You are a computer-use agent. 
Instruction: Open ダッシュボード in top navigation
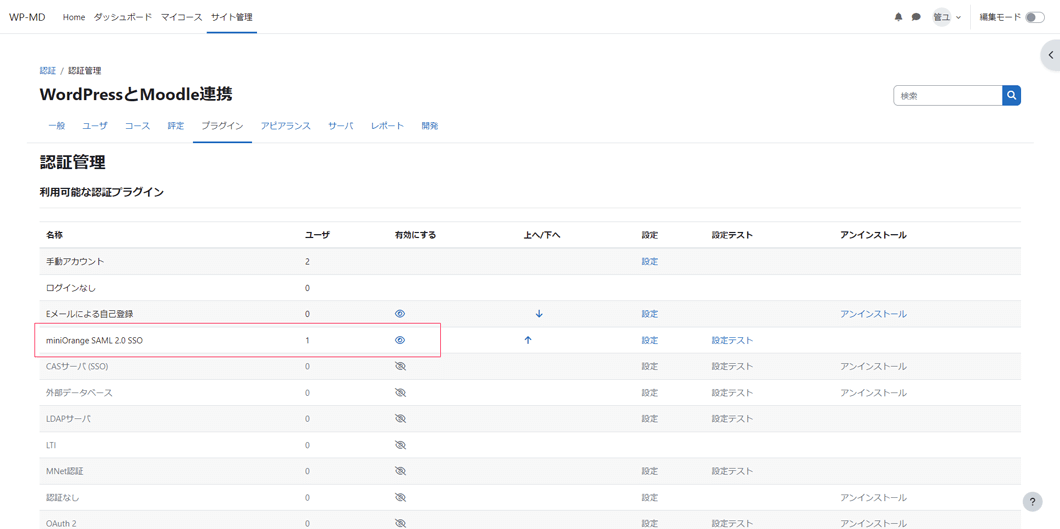coord(122,18)
